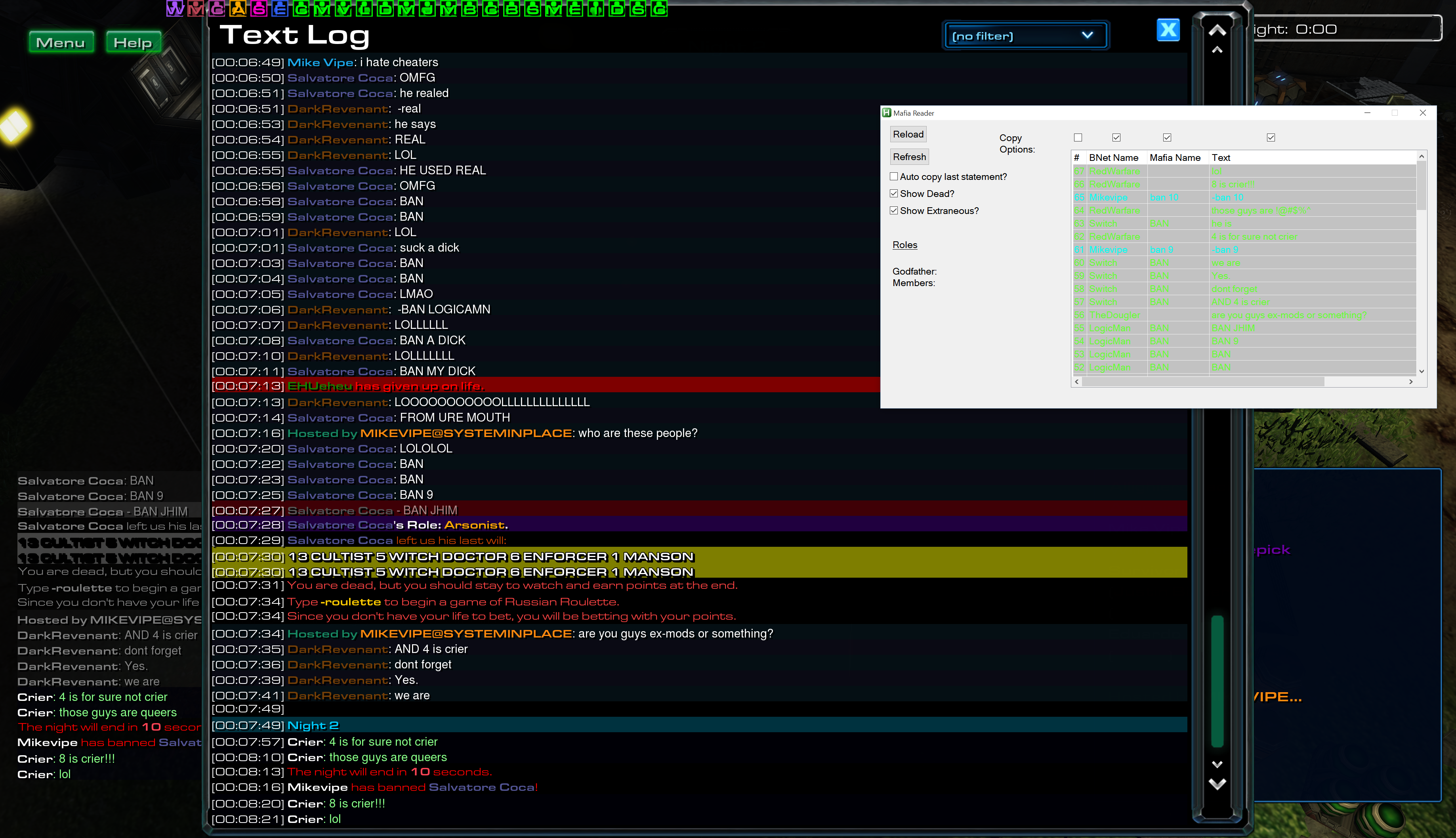Viewport: 1456px width, 838px height.
Task: Select the orange A player icon
Action: [x=238, y=9]
